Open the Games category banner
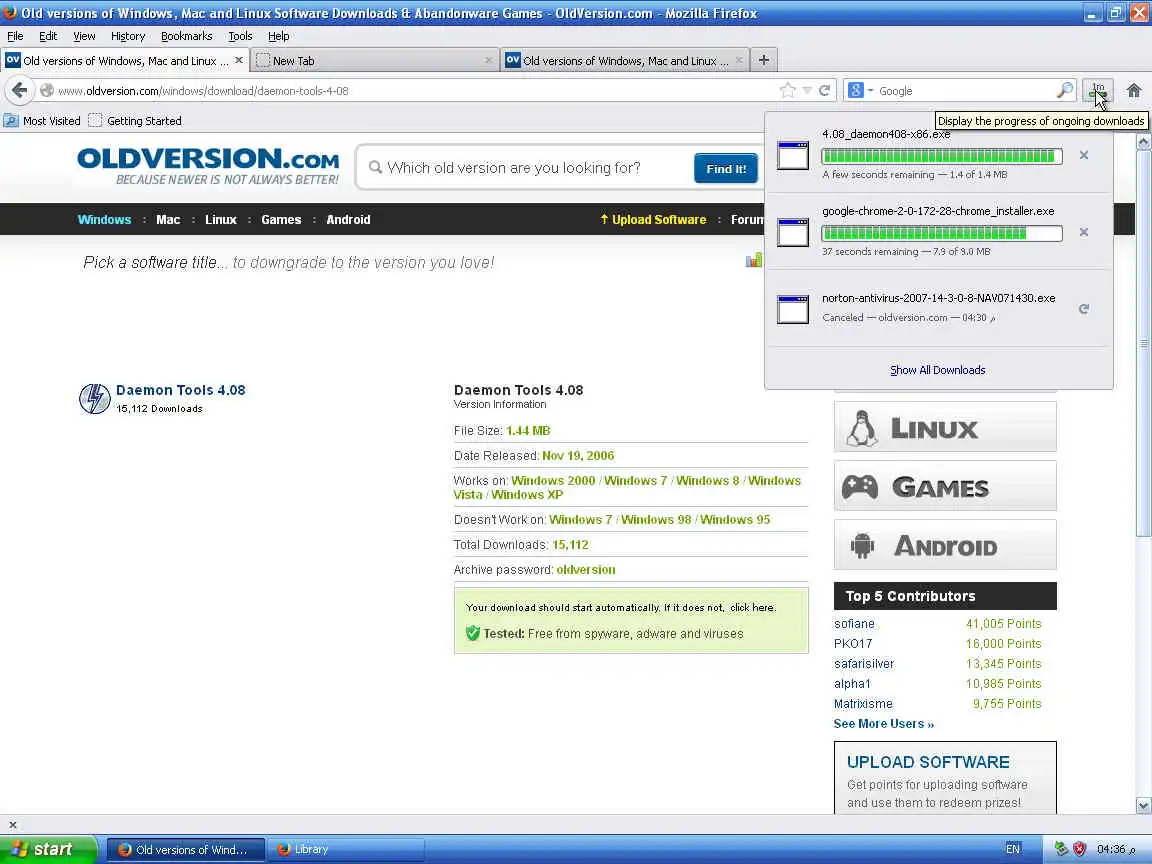 pyautogui.click(x=945, y=486)
